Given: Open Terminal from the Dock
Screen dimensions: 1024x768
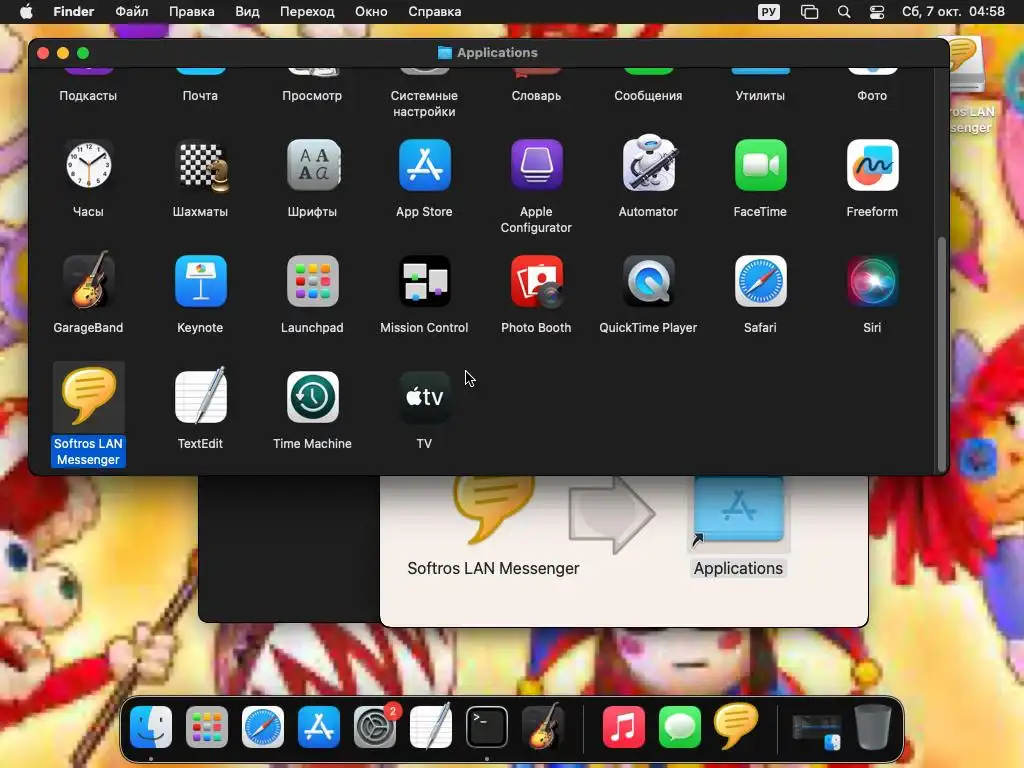Looking at the screenshot, I should coord(487,727).
